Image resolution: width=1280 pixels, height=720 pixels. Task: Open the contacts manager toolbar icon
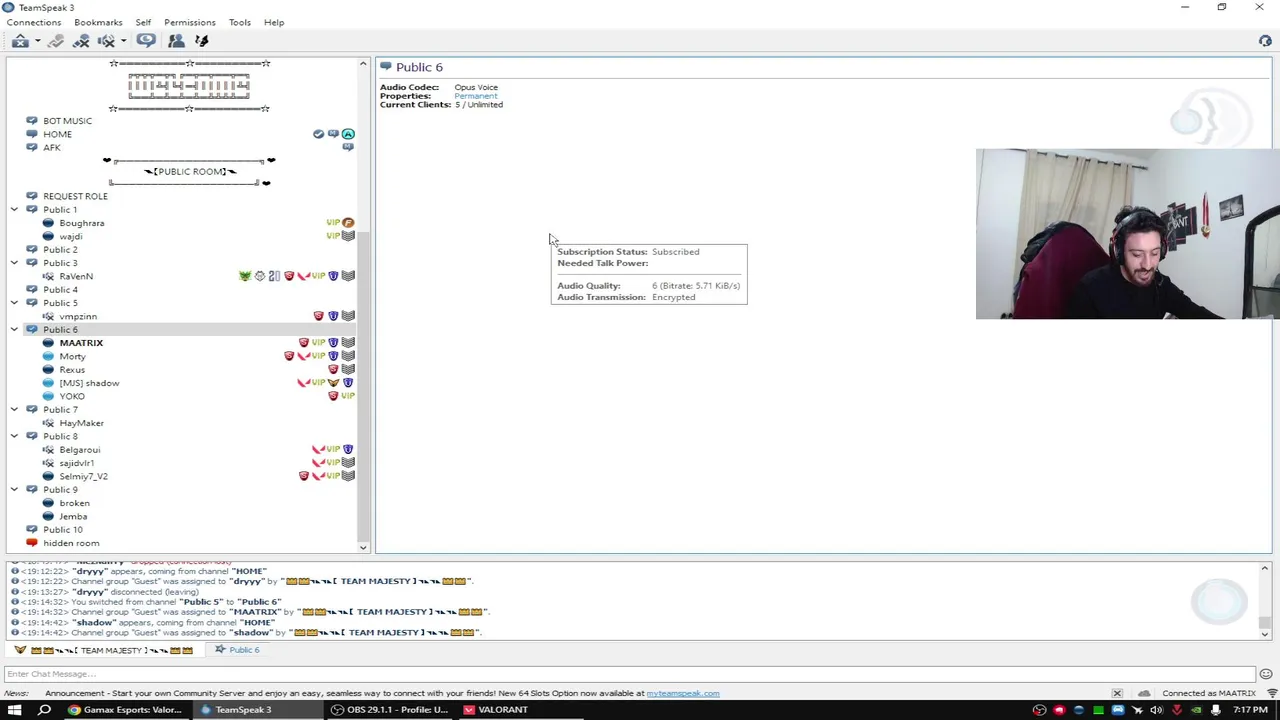[176, 41]
